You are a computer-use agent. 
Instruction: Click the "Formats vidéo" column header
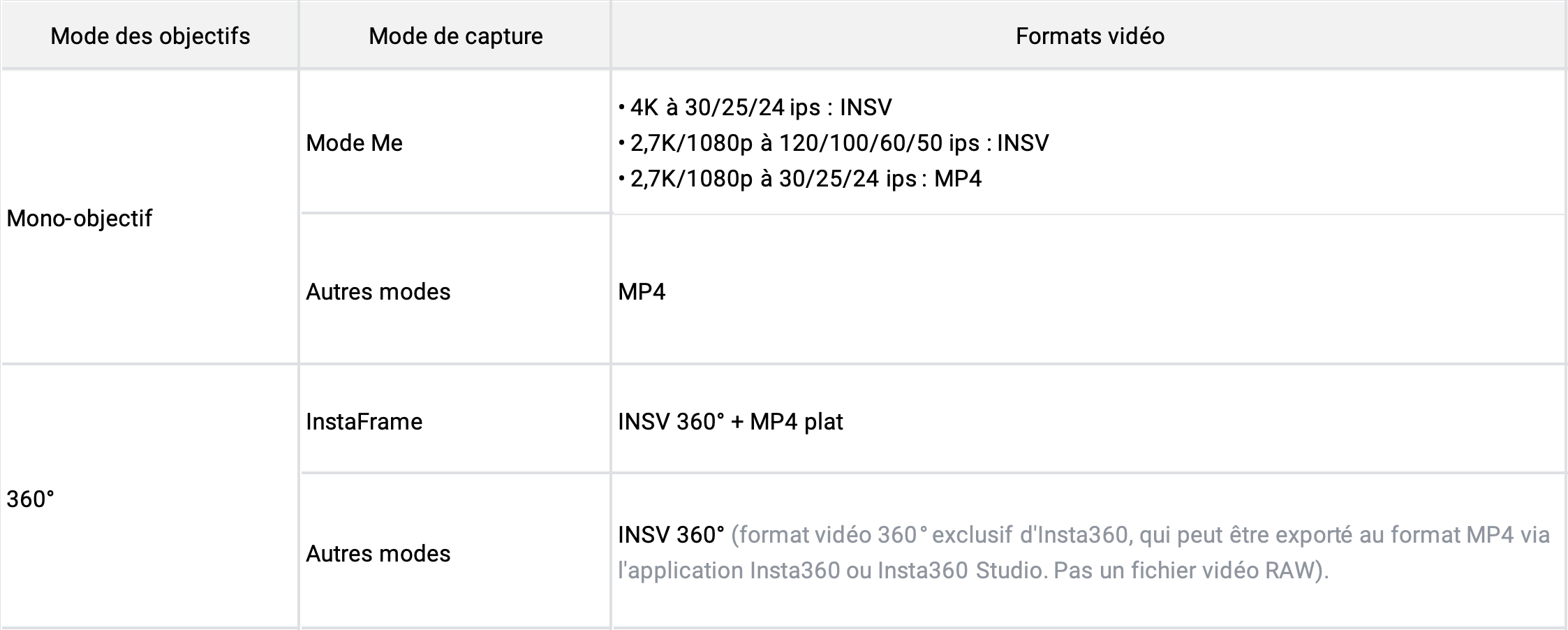click(x=1089, y=36)
